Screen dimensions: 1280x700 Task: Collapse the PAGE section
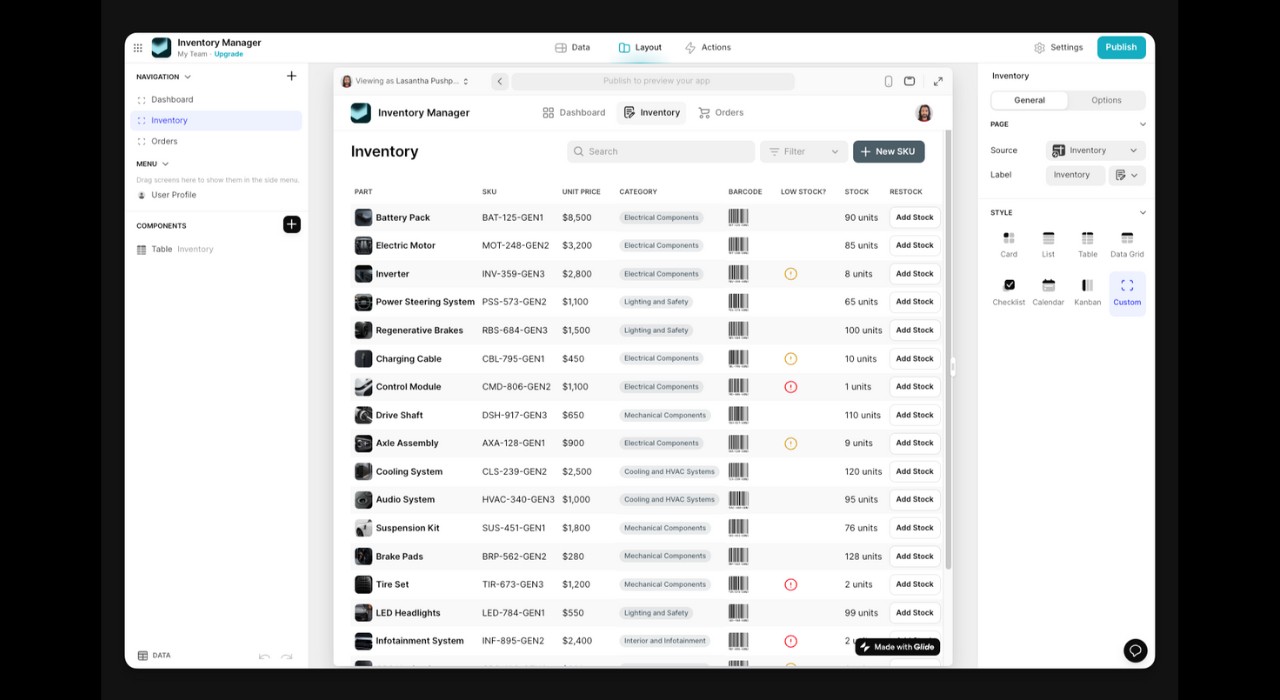click(1142, 125)
